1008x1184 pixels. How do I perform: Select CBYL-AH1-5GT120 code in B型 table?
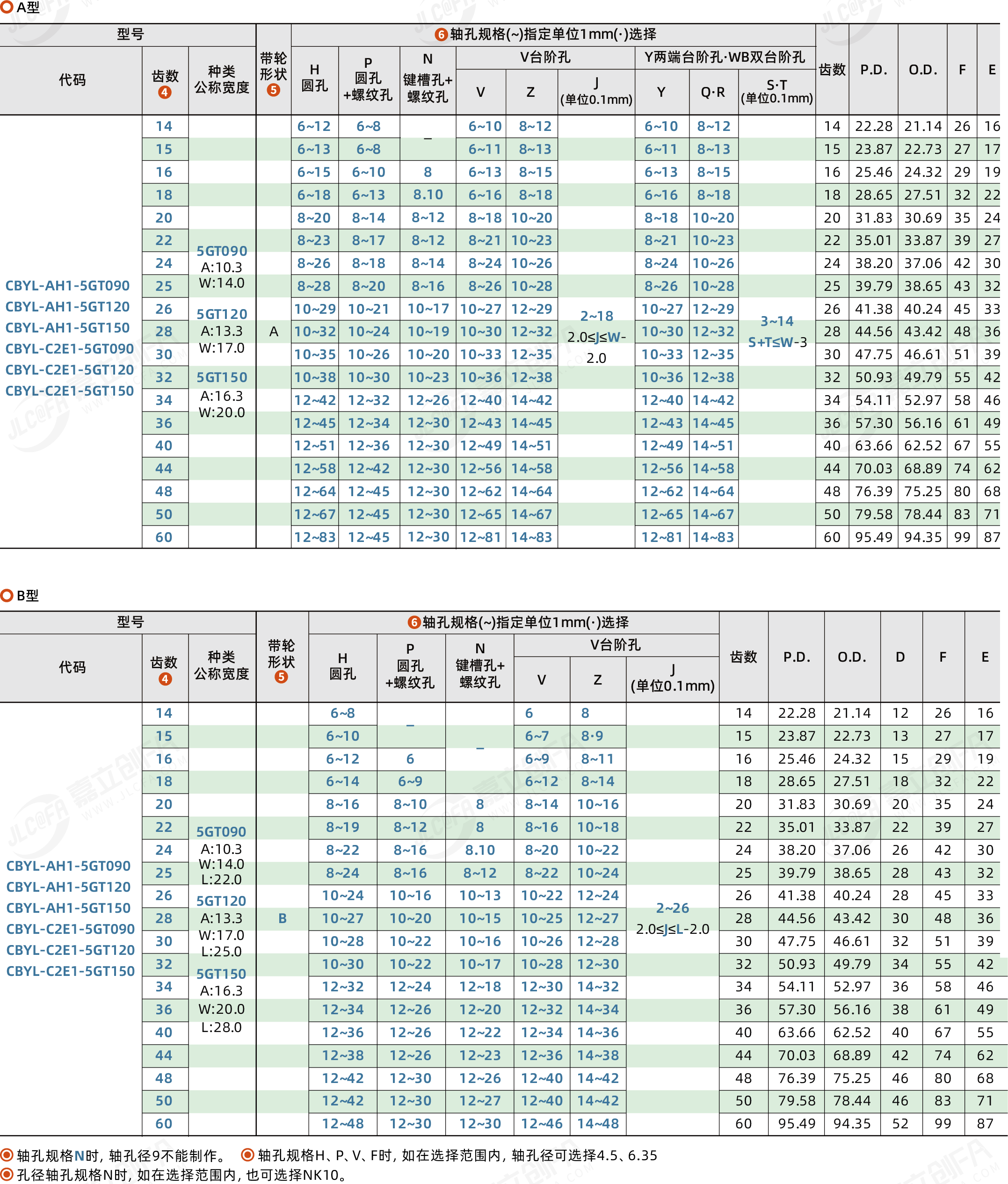[69, 887]
